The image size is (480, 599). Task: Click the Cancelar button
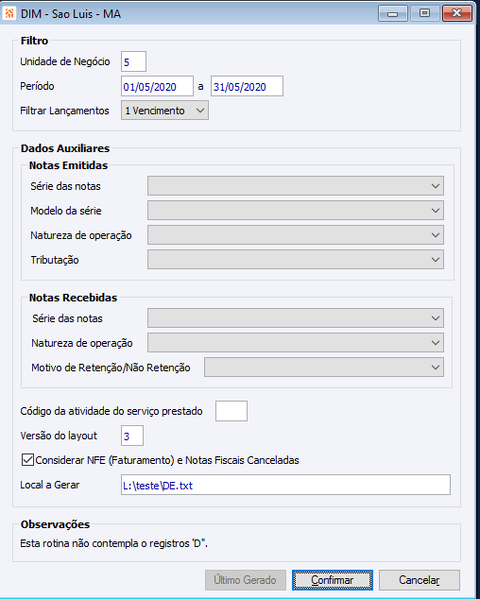(x=419, y=580)
